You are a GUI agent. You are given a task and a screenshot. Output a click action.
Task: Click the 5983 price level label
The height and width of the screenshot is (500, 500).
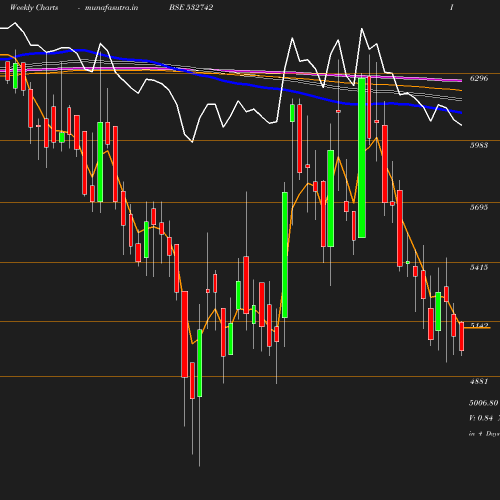479,145
